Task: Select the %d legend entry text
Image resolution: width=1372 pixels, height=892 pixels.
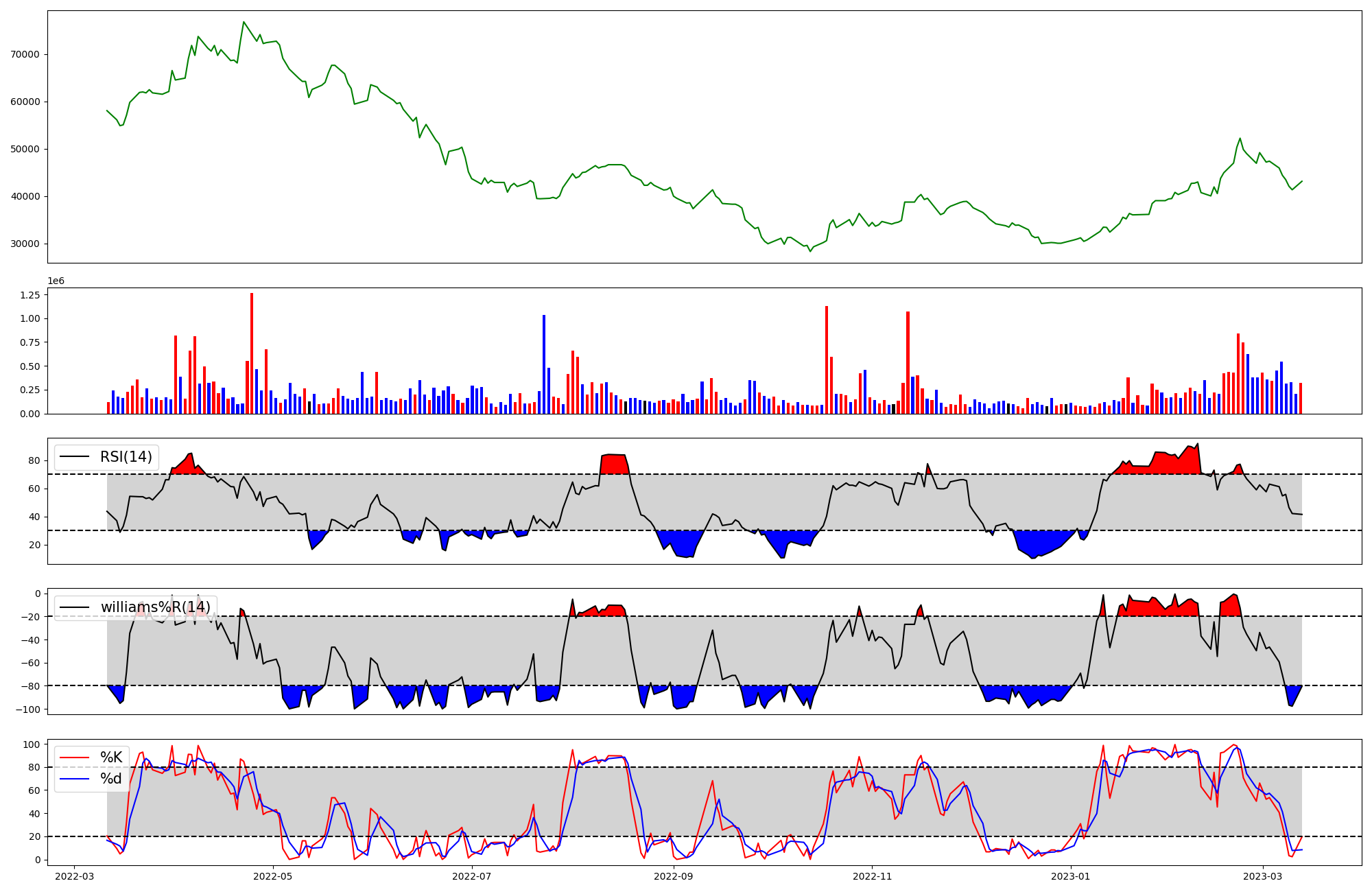Action: [x=111, y=779]
